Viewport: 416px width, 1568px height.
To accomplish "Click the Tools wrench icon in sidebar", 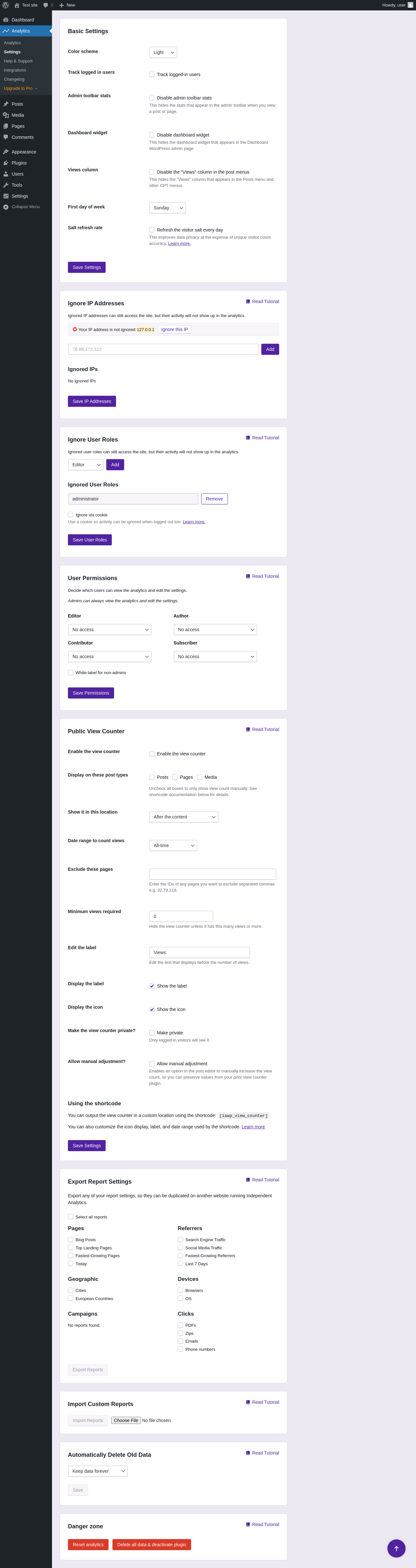I will pos(6,185).
